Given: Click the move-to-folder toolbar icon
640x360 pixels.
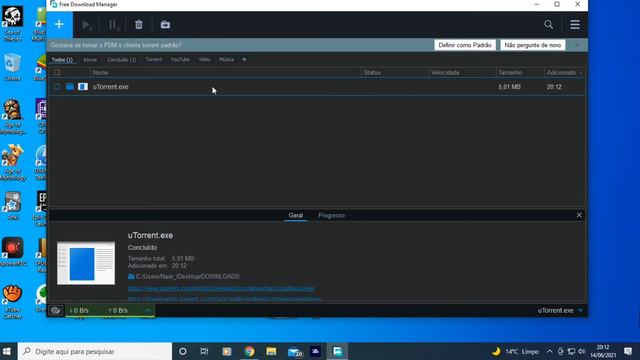Looking at the screenshot, I should pos(165,25).
